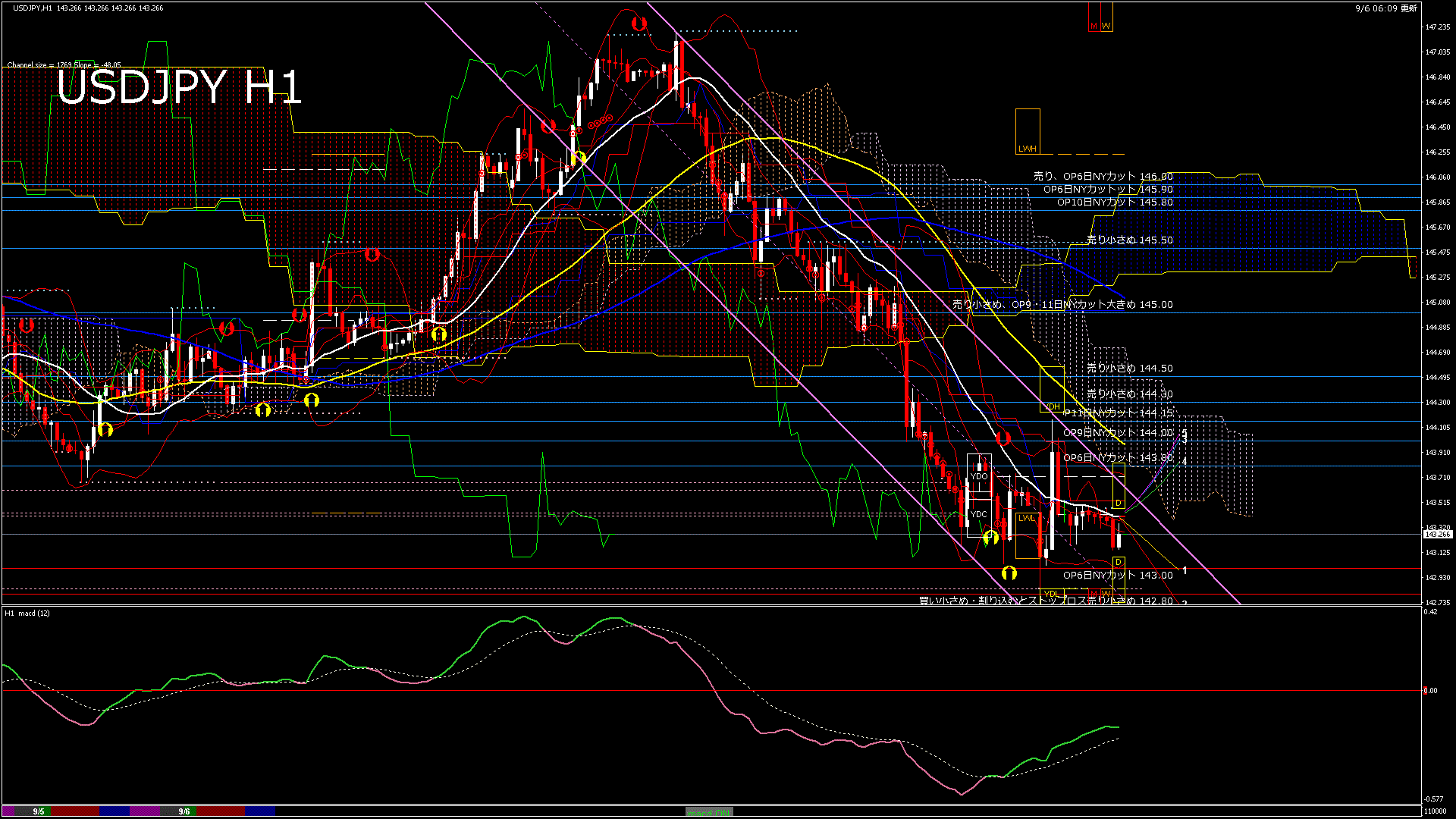Click the OP6日NYカット 143.00 label

[x=1117, y=576]
